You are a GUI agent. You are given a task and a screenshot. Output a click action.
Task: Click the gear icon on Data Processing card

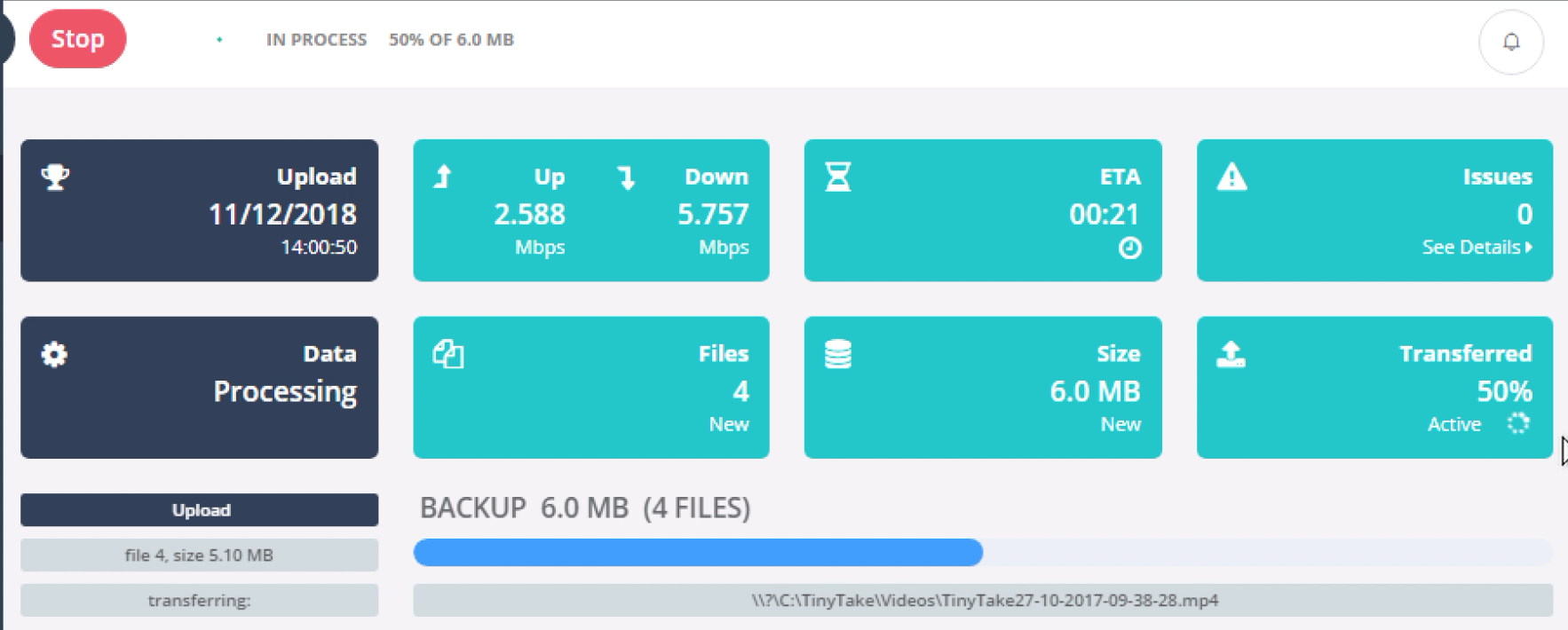pos(54,354)
